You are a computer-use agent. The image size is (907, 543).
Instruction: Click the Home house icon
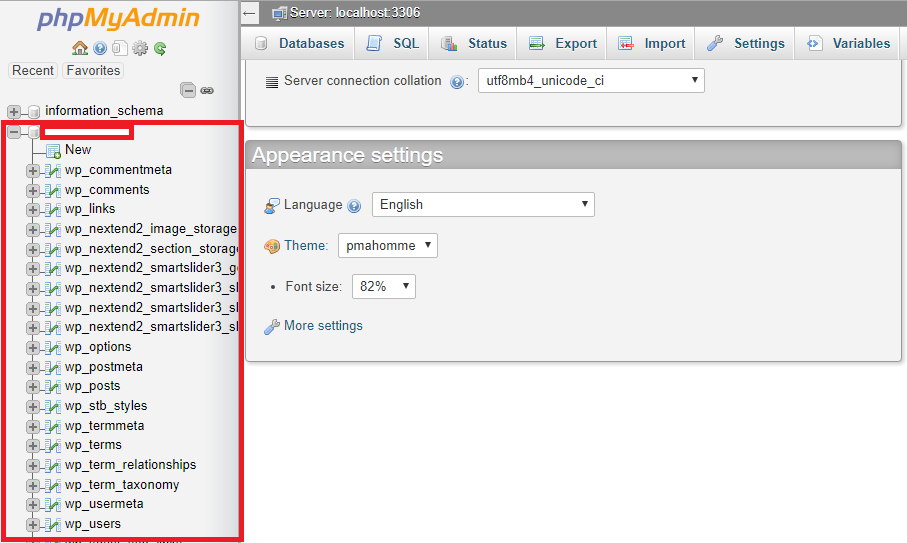pos(80,48)
